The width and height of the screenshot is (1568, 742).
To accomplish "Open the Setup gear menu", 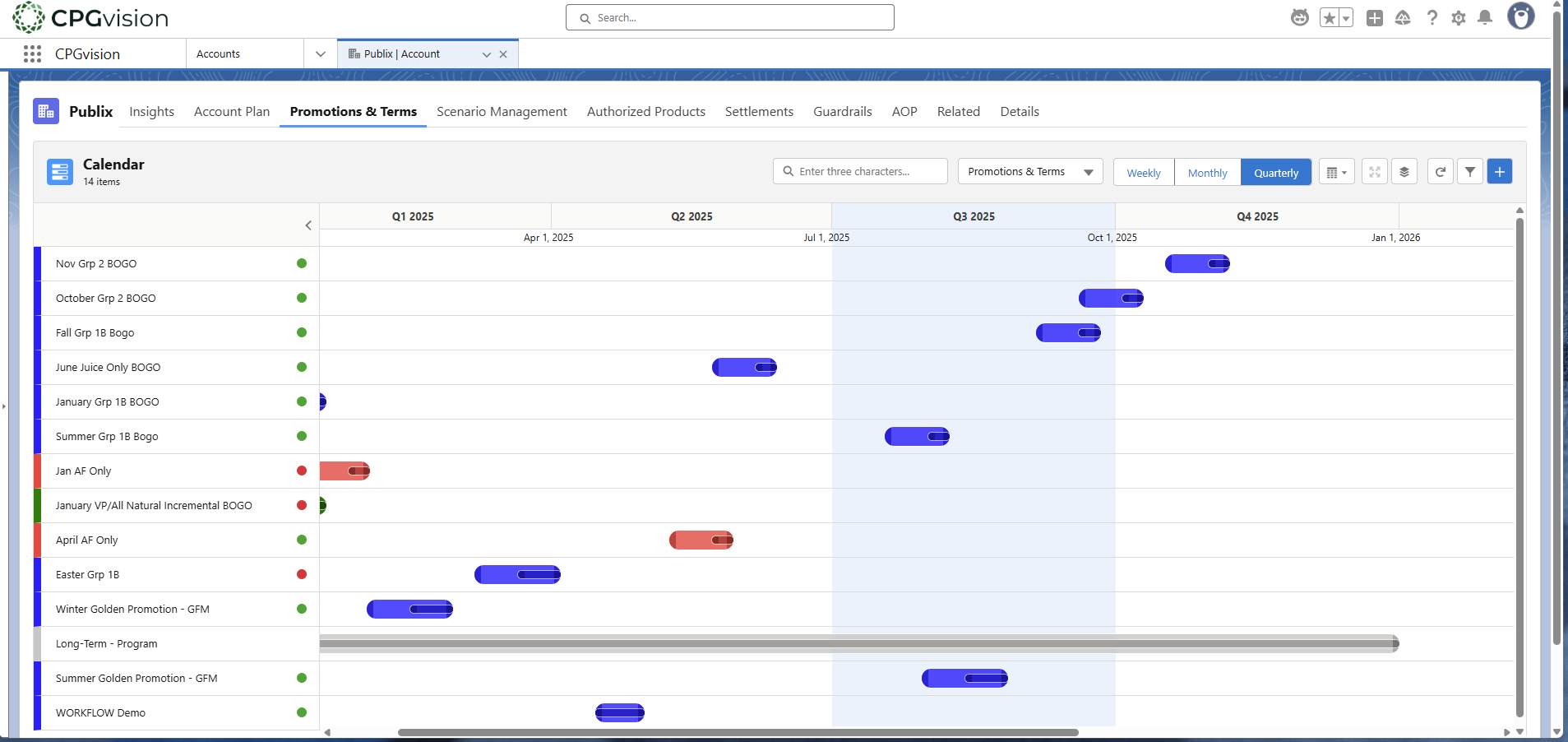I will click(x=1459, y=17).
